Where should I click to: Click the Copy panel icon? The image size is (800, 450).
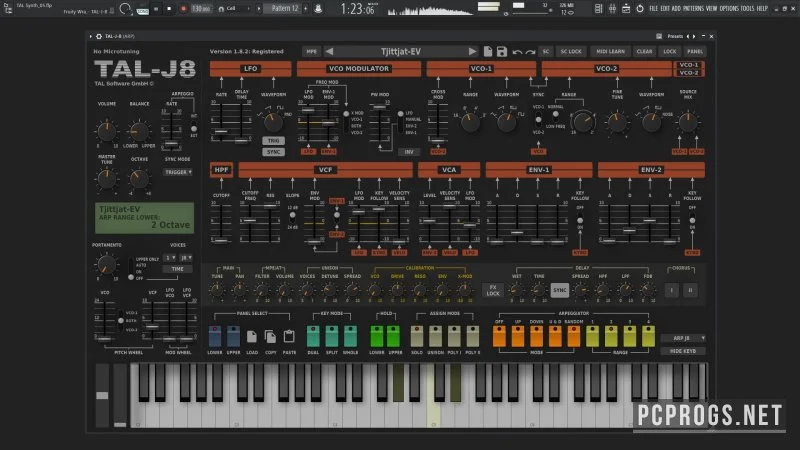coord(270,336)
